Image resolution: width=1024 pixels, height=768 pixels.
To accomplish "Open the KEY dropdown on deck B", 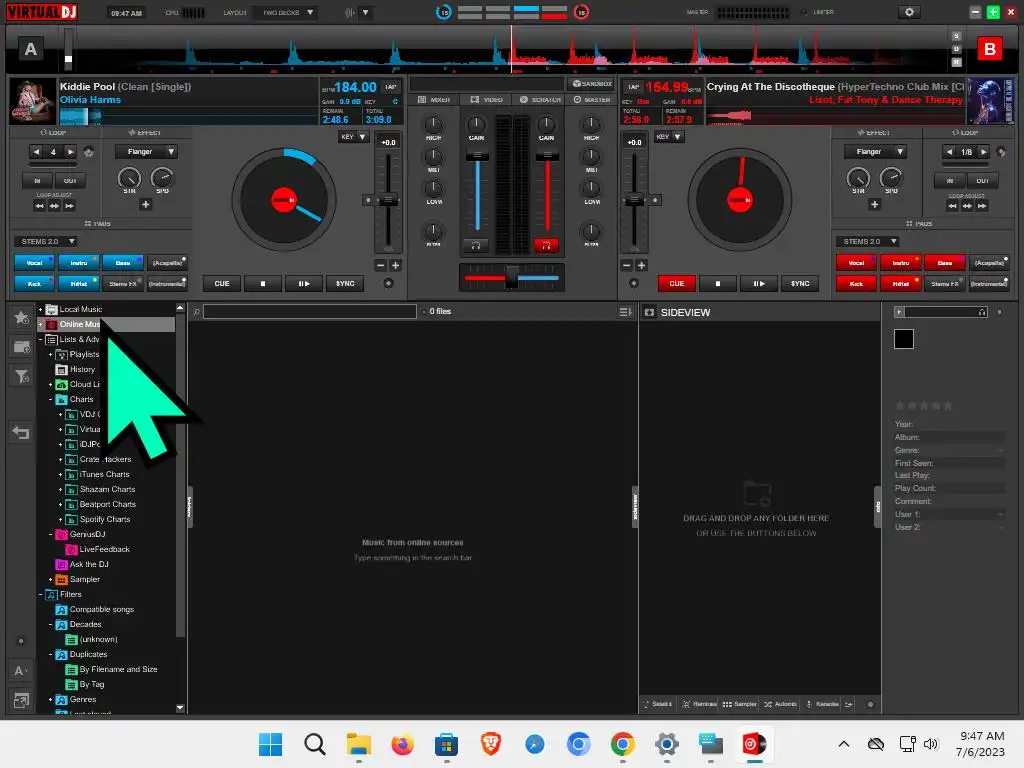I will (669, 137).
